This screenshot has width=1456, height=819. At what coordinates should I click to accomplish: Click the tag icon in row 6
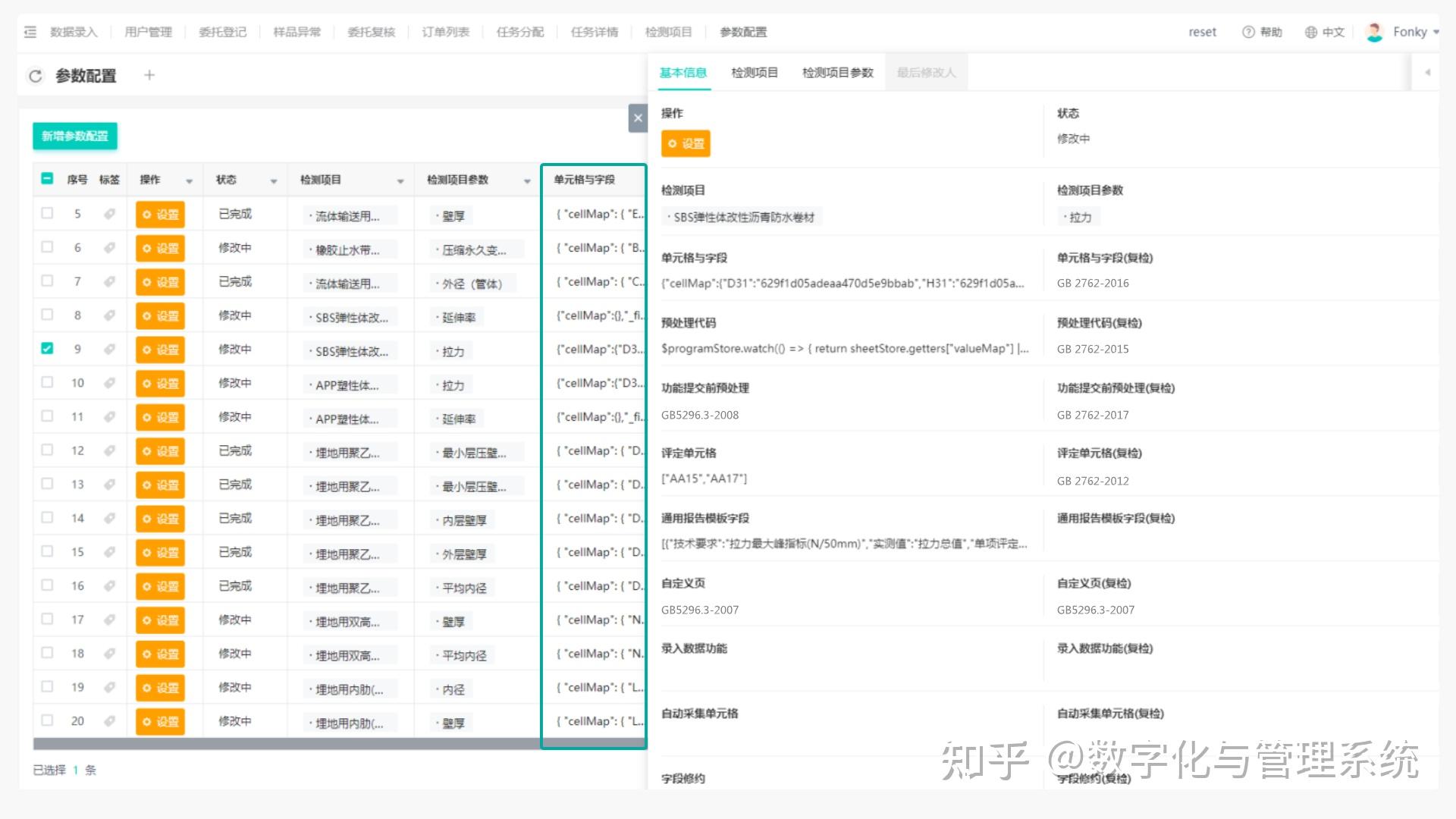pos(109,247)
